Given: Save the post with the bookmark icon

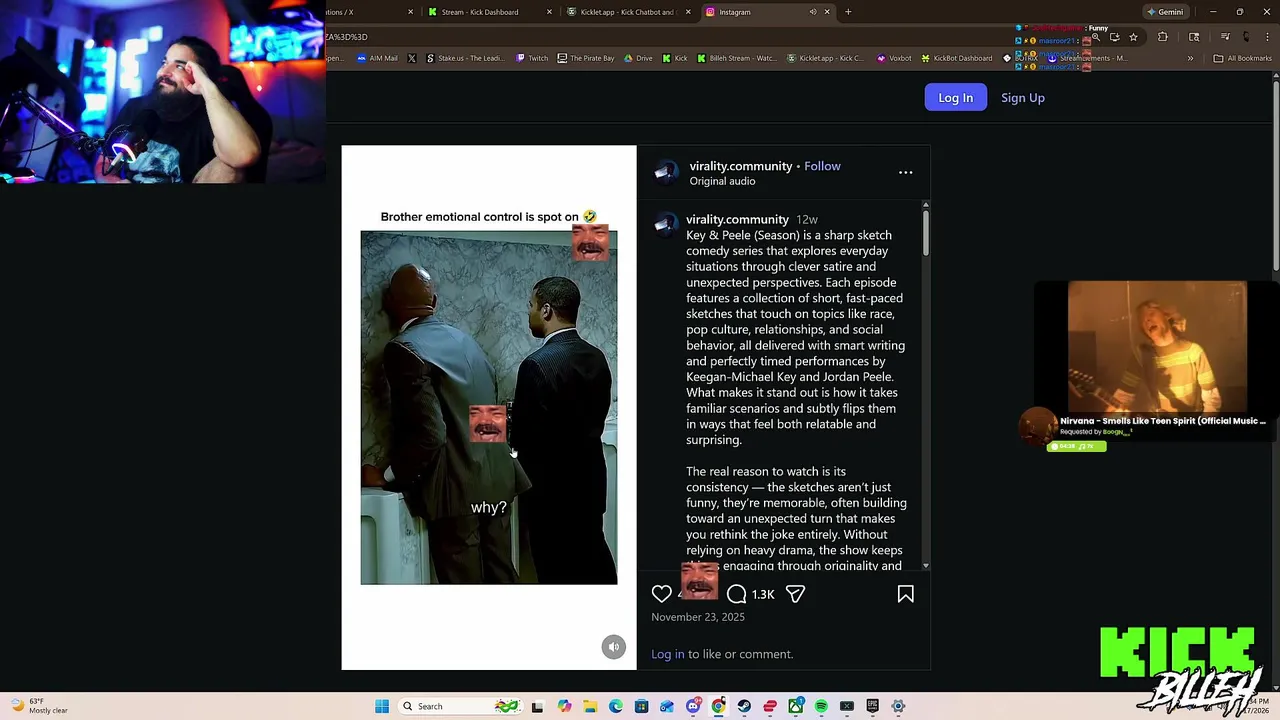Looking at the screenshot, I should click(906, 594).
